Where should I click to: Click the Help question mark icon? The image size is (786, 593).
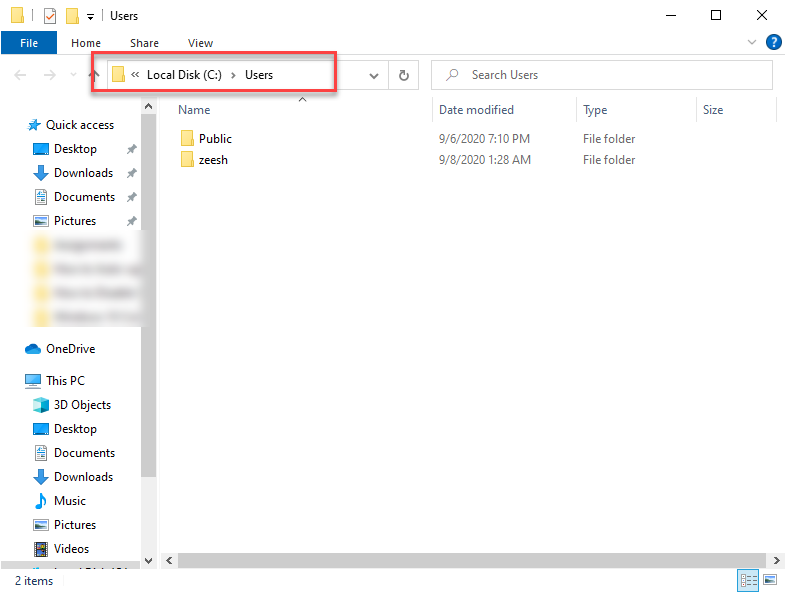click(773, 42)
